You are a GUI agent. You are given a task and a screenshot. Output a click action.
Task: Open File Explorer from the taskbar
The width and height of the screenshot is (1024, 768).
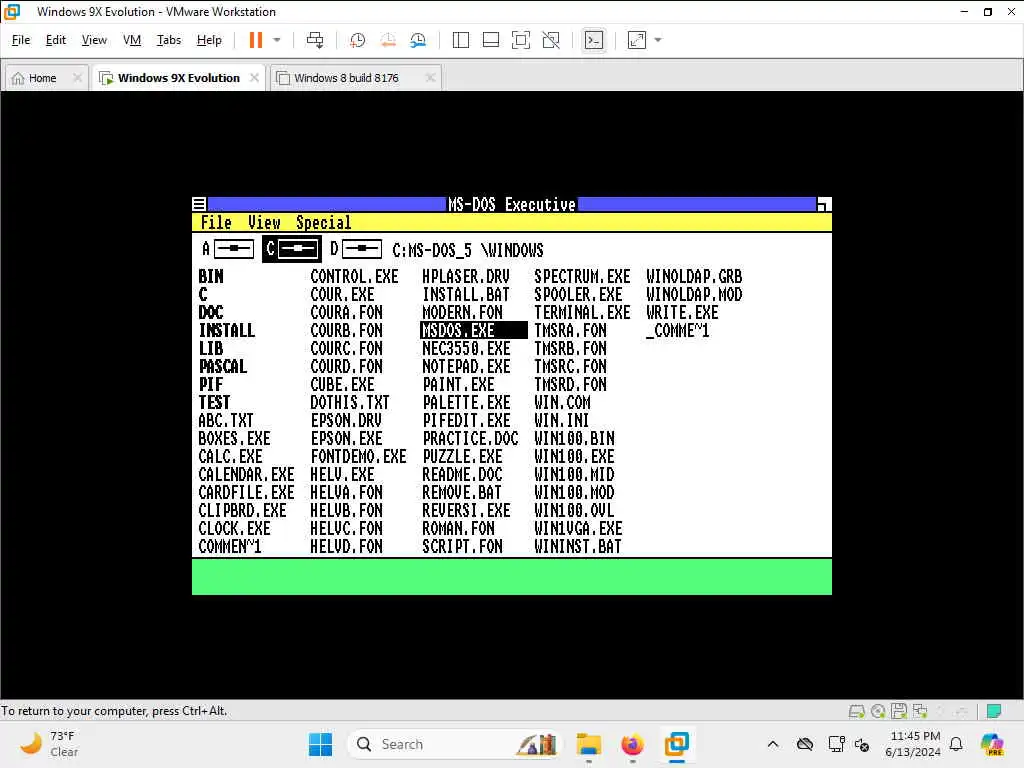(588, 744)
